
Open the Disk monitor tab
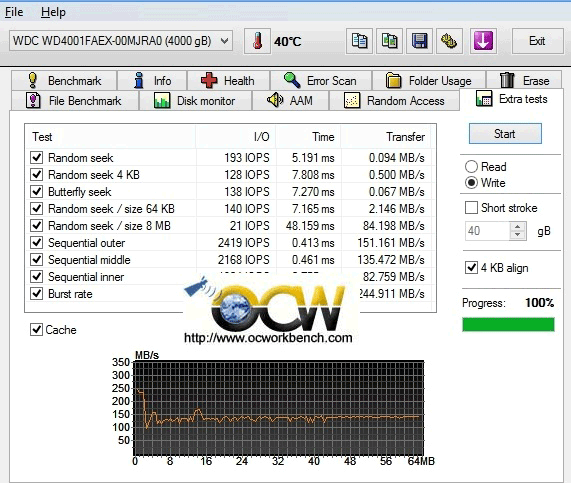pos(196,101)
